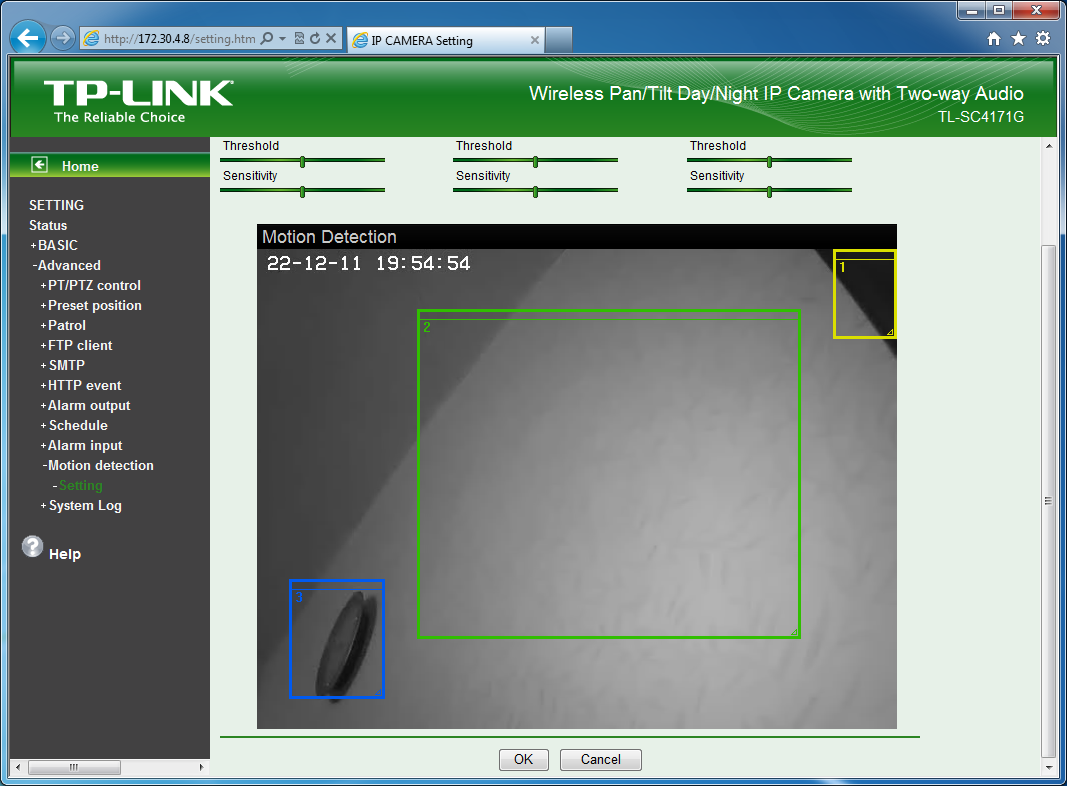Click second zone Sensitivity slider handle
This screenshot has width=1067, height=786.
[x=536, y=192]
